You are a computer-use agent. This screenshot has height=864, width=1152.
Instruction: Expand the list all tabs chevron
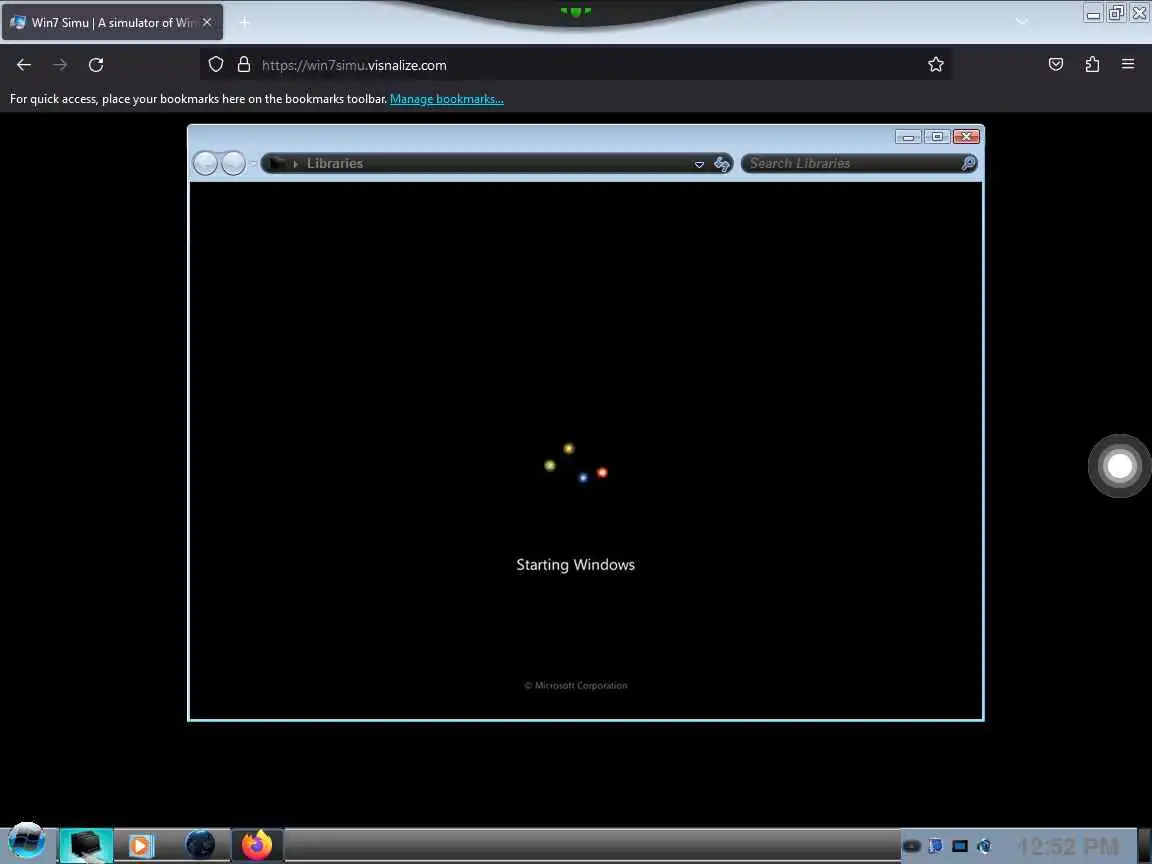pos(1022,21)
